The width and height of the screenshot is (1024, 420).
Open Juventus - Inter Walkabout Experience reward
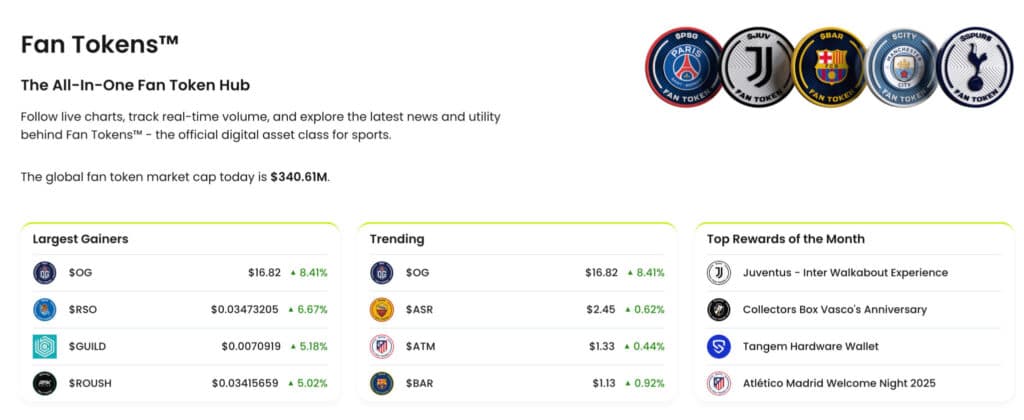[x=845, y=272]
